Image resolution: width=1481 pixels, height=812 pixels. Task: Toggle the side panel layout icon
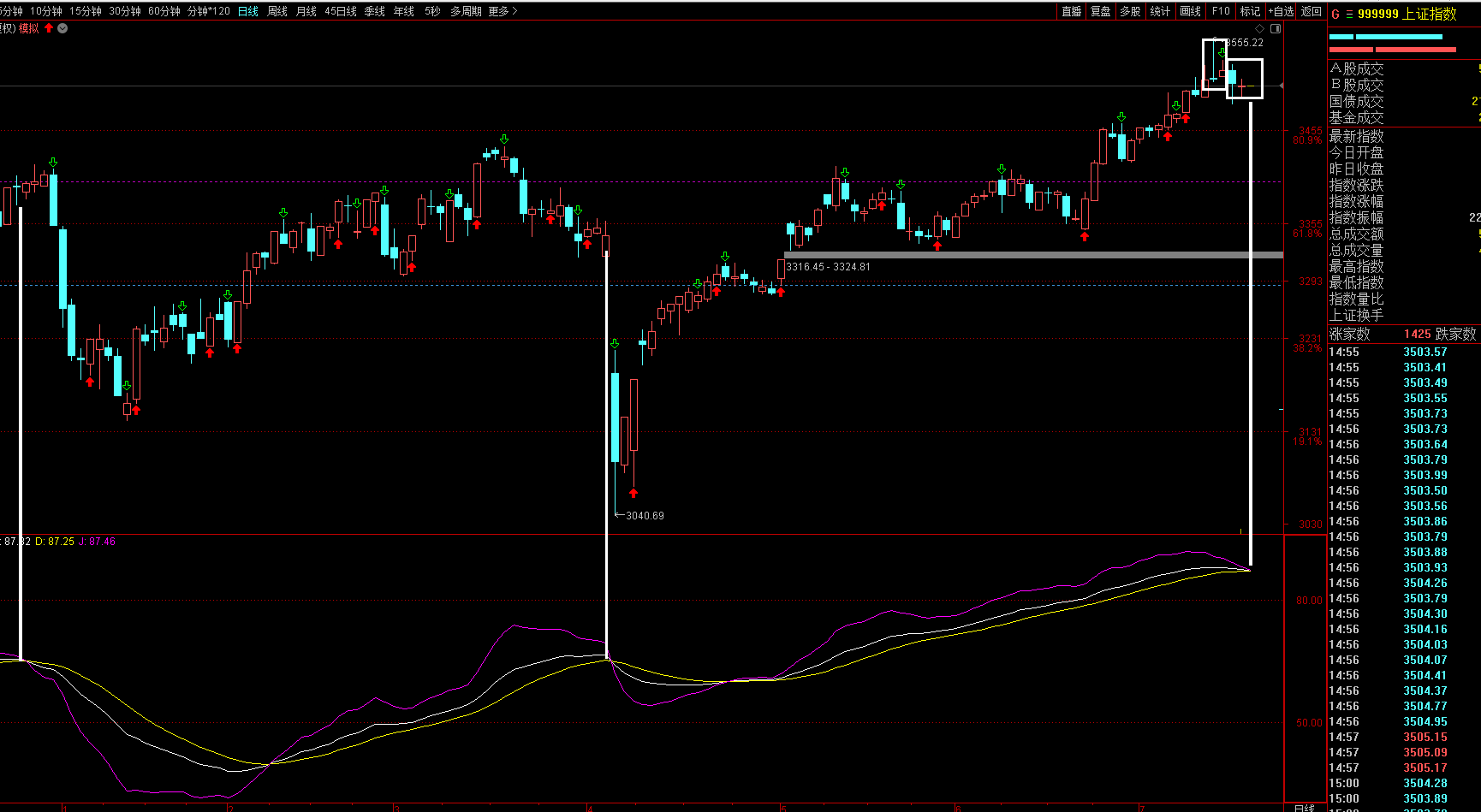point(1276,28)
